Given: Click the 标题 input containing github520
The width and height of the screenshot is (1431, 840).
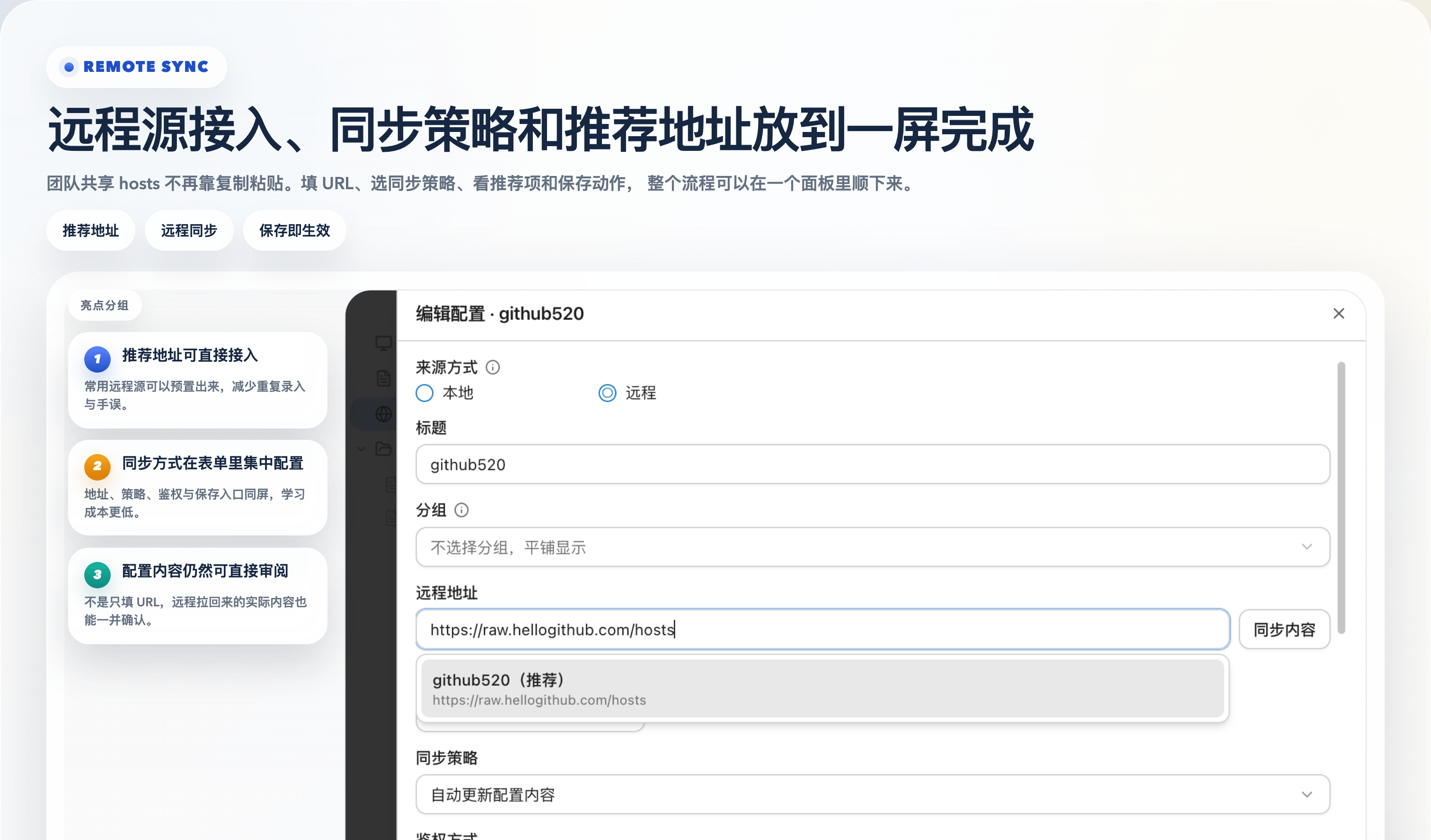Looking at the screenshot, I should pos(872,464).
